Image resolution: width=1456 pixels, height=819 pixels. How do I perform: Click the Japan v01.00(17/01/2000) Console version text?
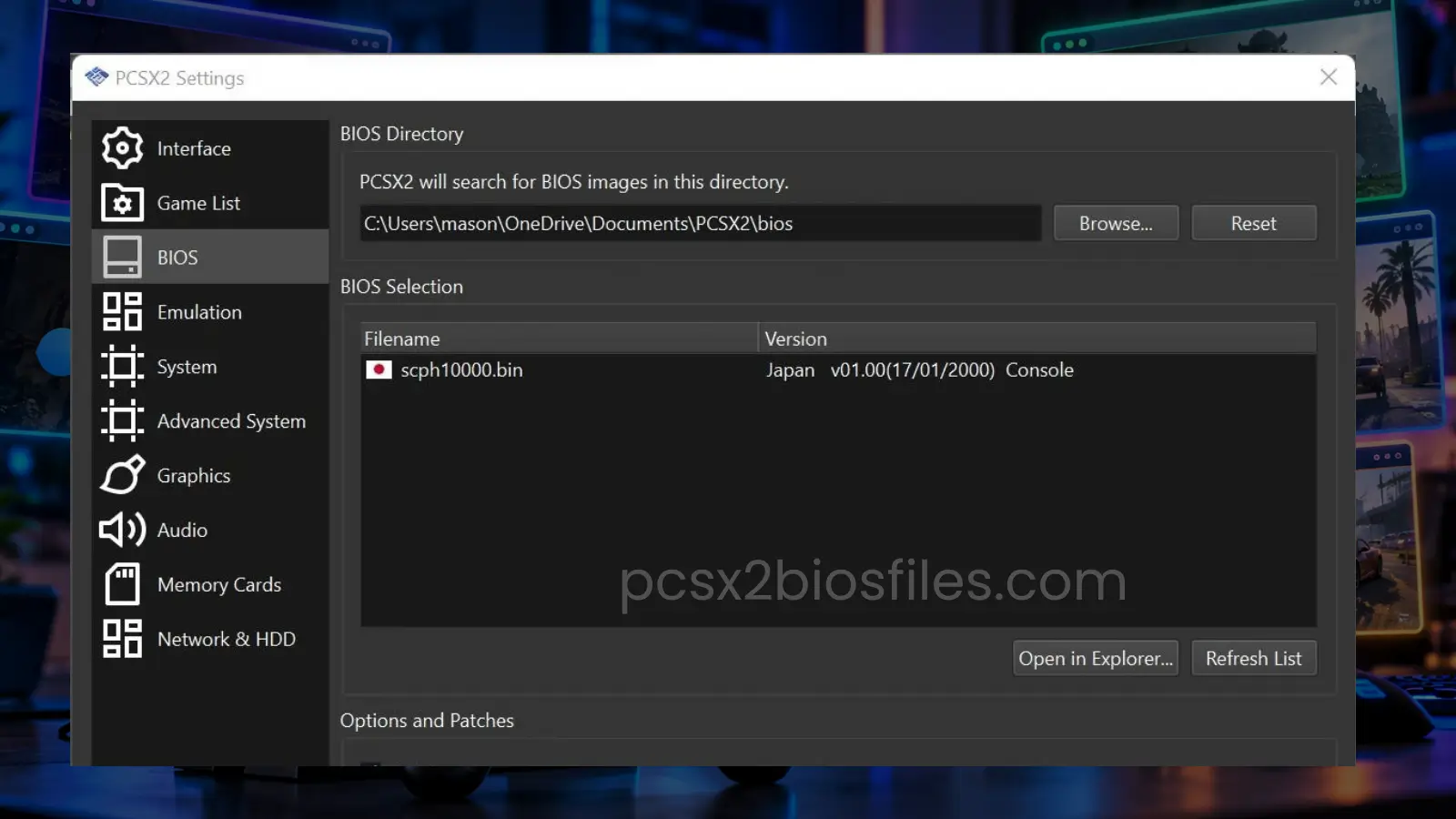click(x=919, y=369)
